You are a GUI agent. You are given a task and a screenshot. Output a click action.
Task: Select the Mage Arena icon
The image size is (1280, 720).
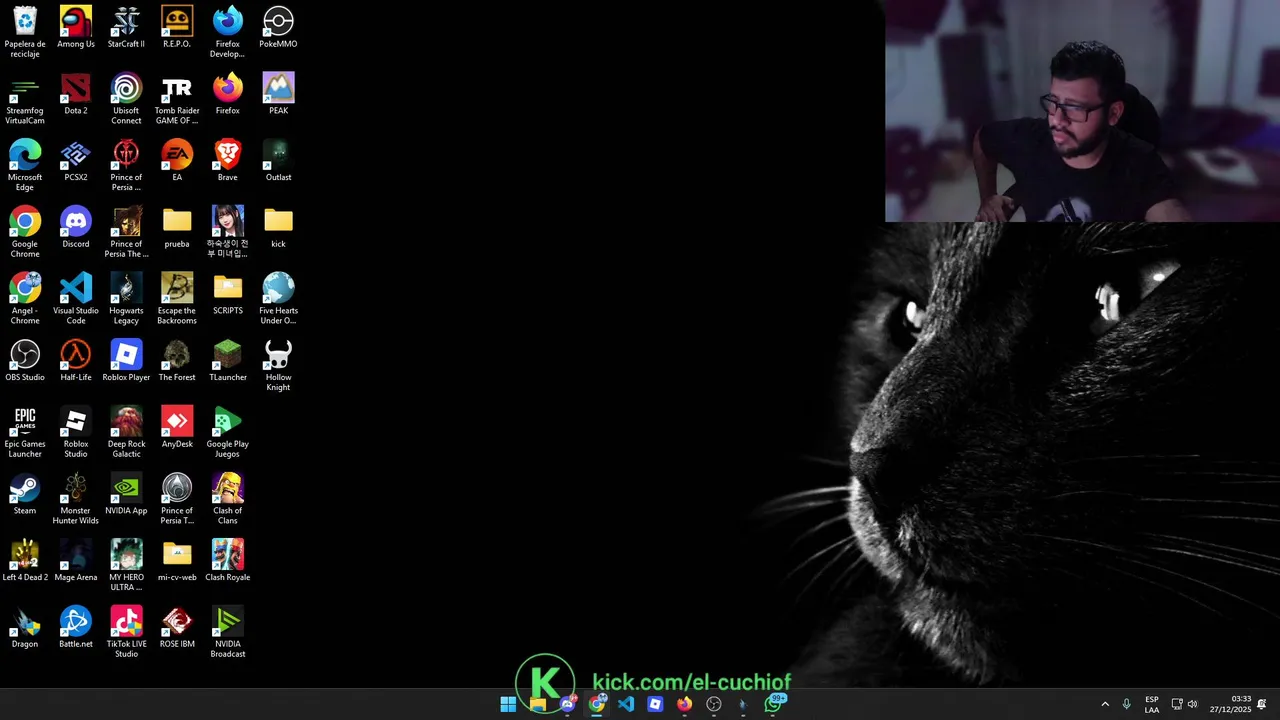click(x=76, y=561)
